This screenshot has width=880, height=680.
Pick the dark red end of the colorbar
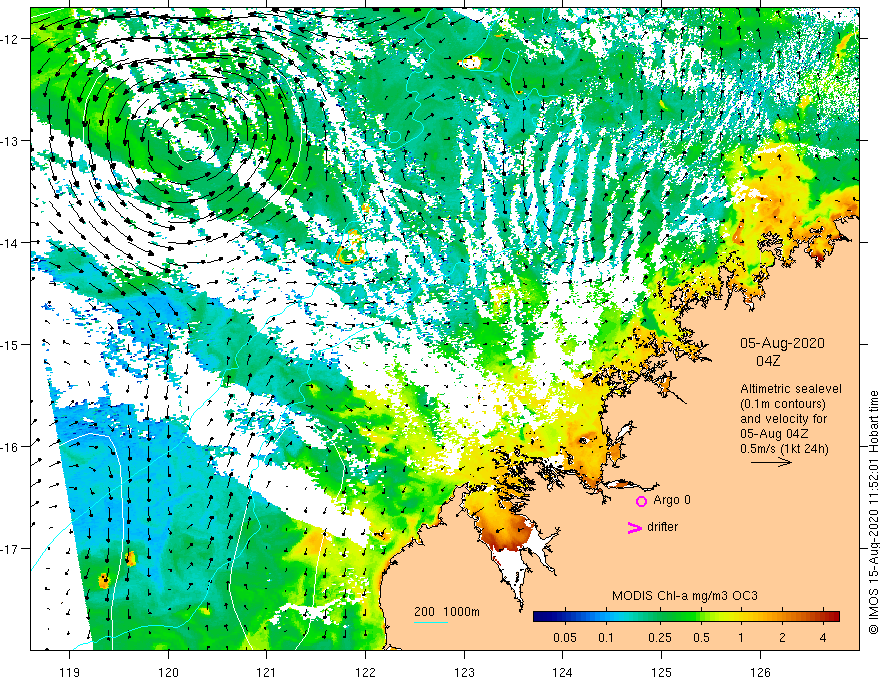[833, 617]
